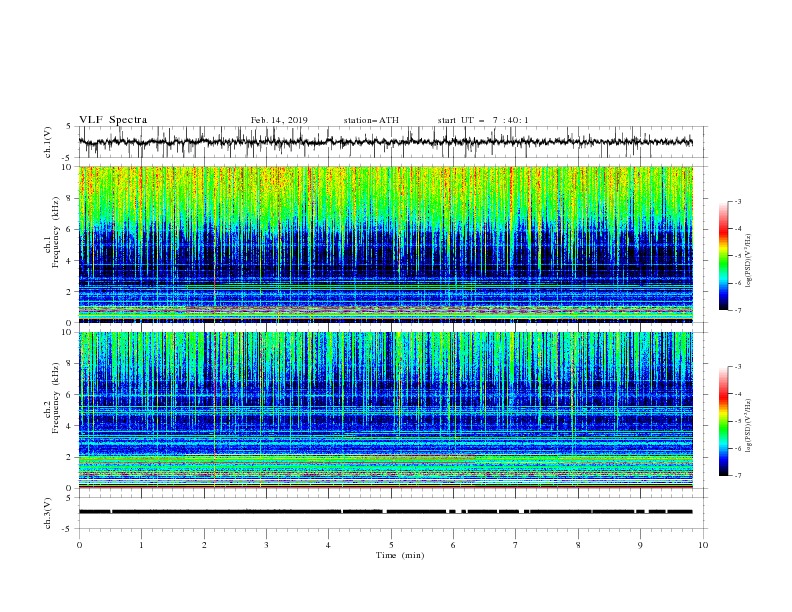Click time axis tick label "7"

(x=516, y=545)
